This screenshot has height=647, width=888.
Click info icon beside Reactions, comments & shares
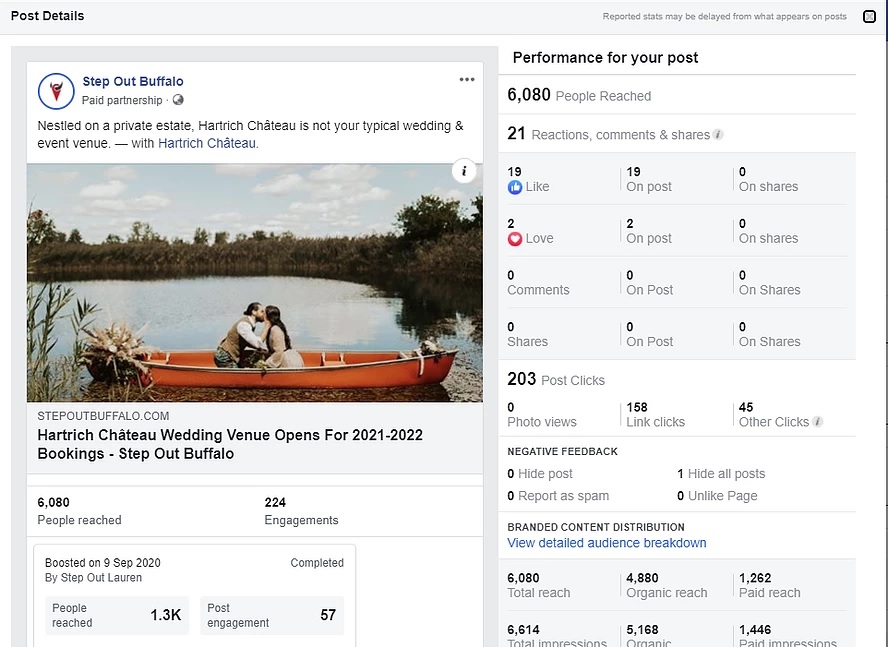718,134
